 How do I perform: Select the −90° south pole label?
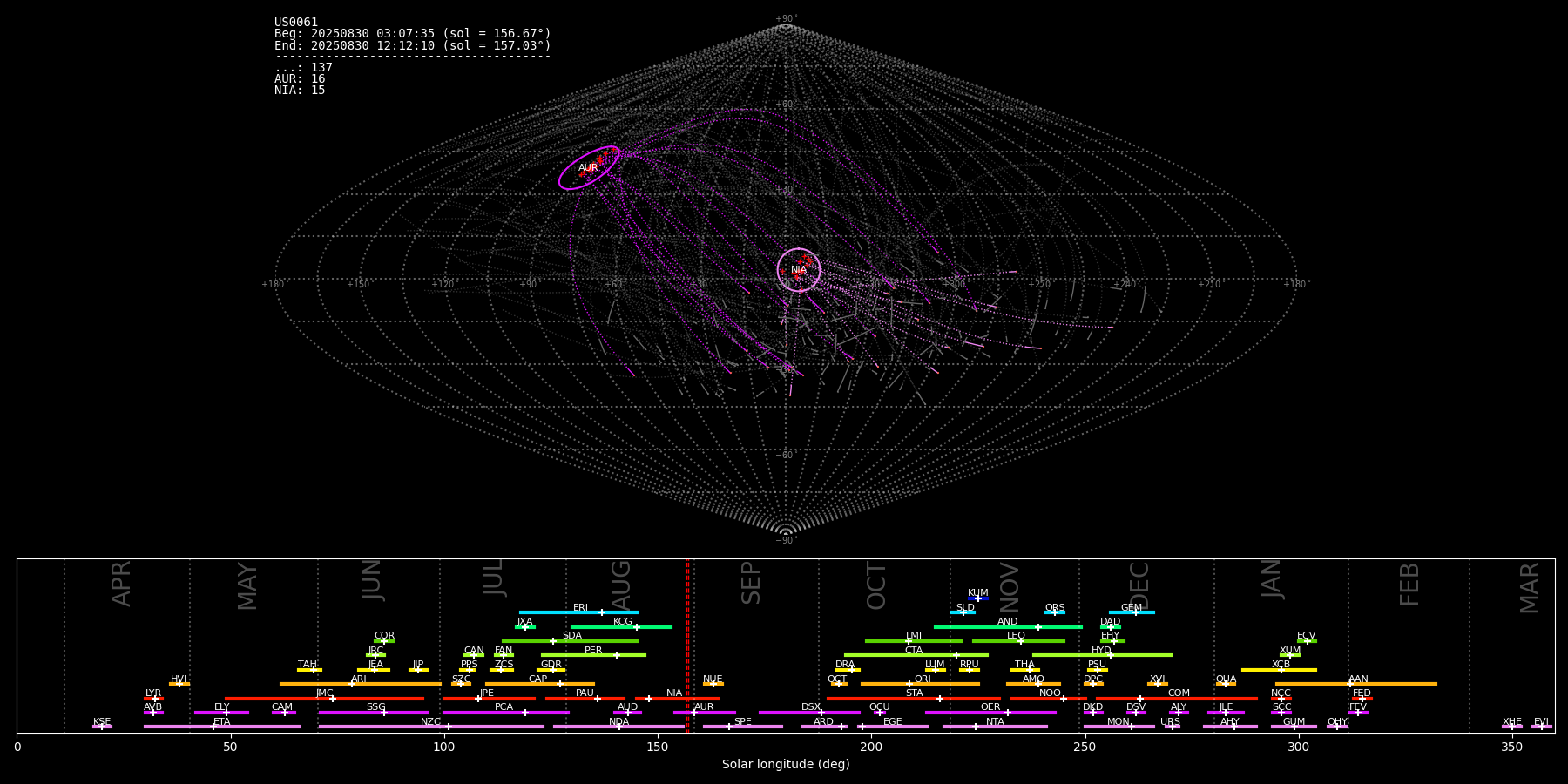(786, 541)
